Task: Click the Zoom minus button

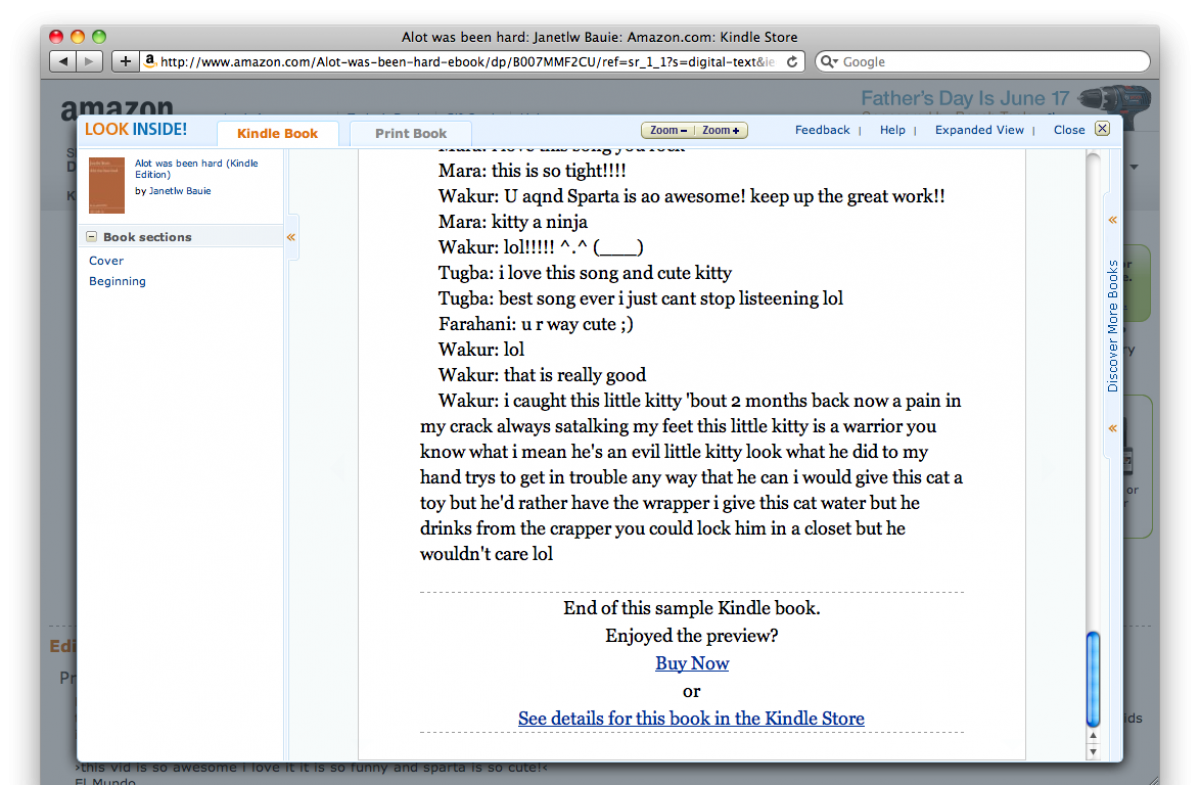Action: [667, 130]
